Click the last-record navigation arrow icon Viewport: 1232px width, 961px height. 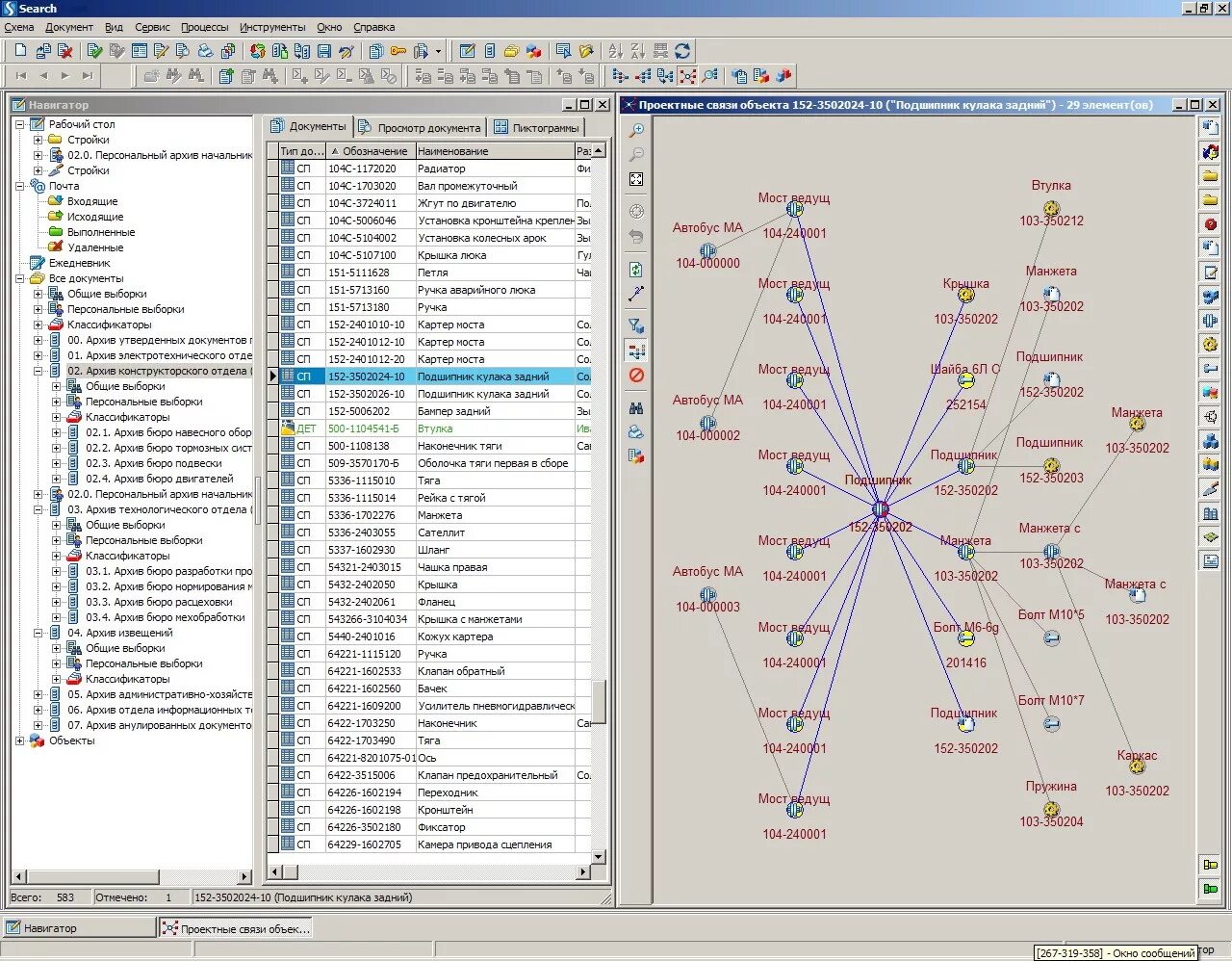[x=88, y=75]
